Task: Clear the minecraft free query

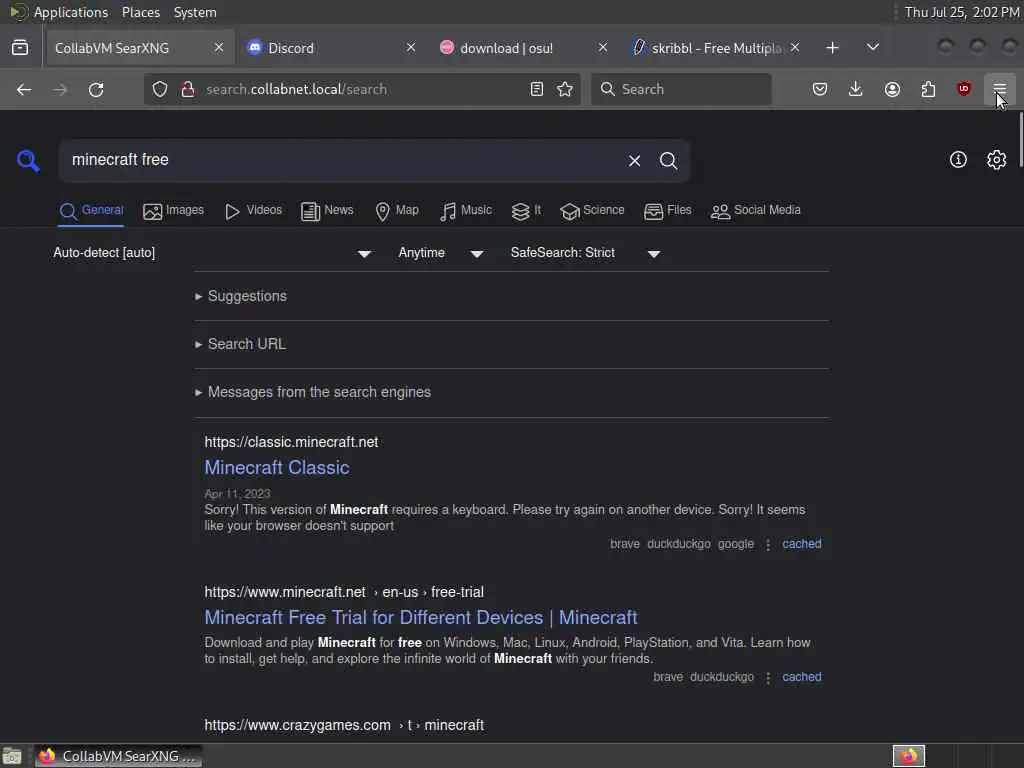Action: click(634, 161)
